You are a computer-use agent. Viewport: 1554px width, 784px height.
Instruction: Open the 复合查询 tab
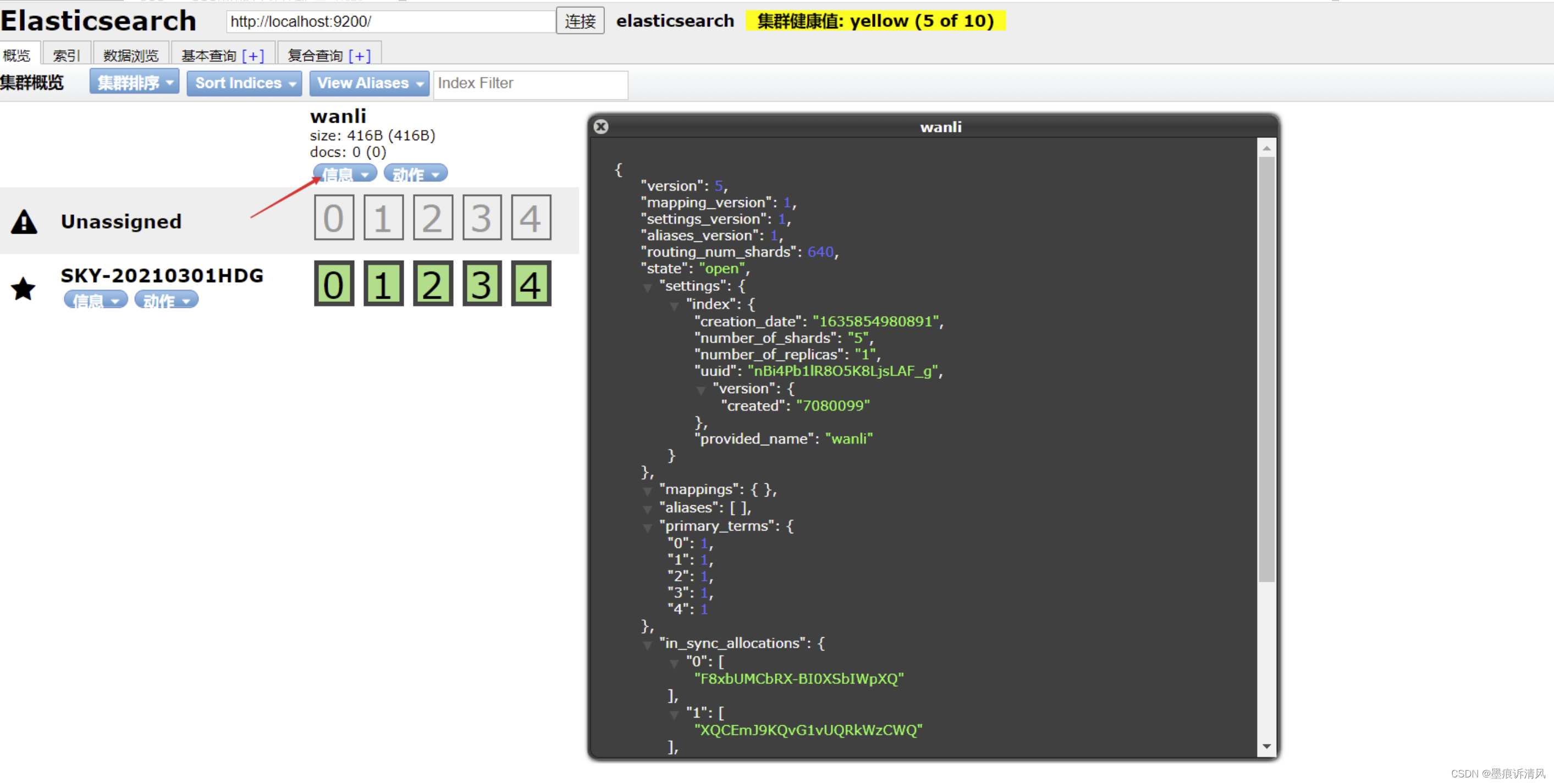pos(315,56)
